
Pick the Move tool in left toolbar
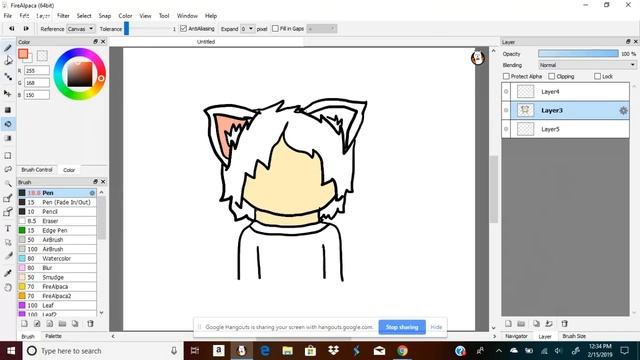[x=8, y=93]
